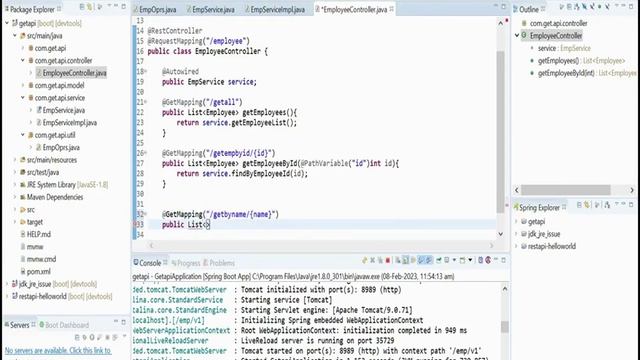Expand getapi in Spring Explorer
The image size is (640, 360).
click(516, 222)
